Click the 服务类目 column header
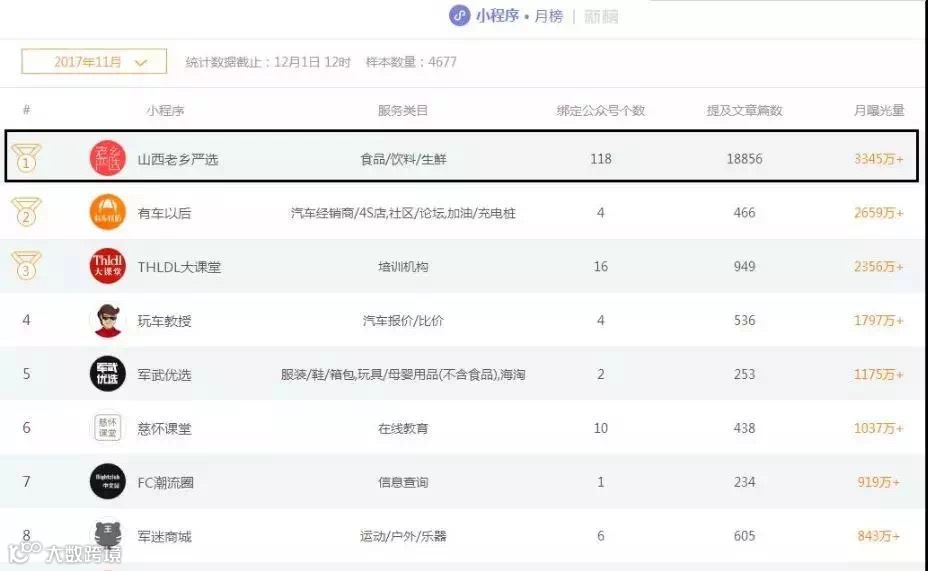 point(402,111)
